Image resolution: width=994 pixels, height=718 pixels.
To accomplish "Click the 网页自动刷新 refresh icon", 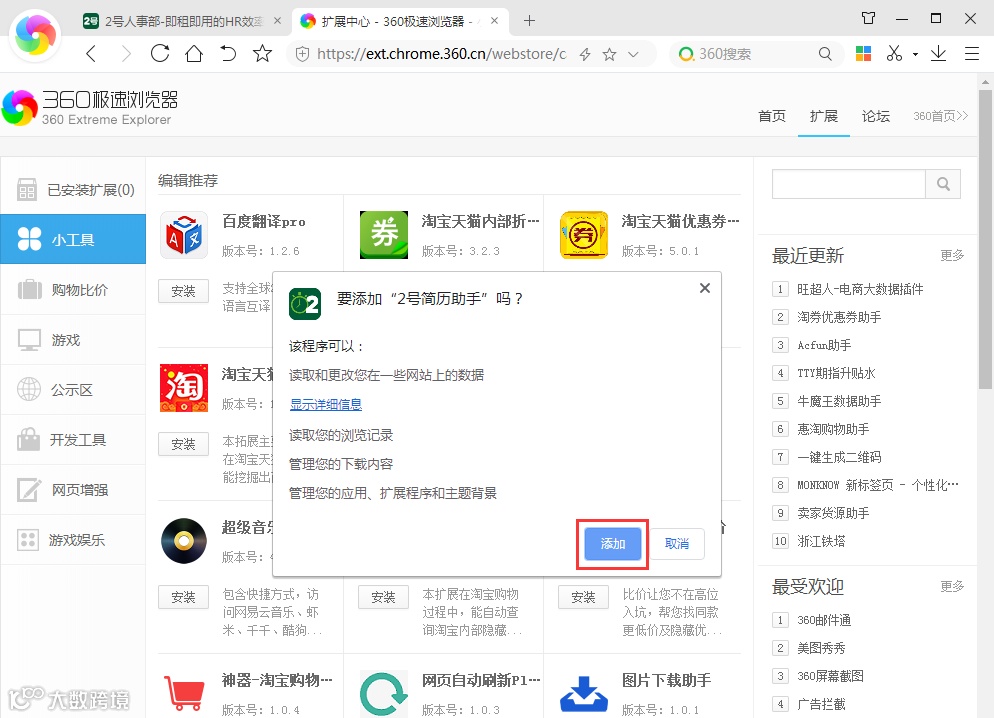I will coord(384,694).
